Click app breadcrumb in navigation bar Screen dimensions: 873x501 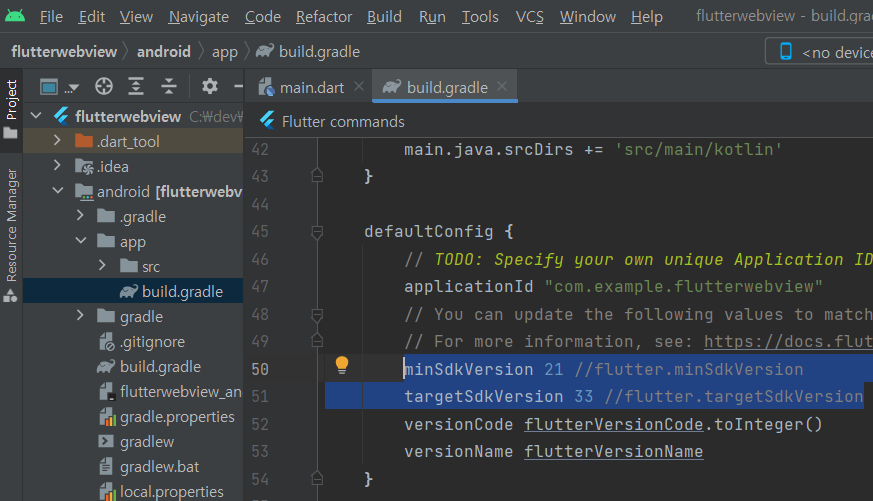point(225,52)
